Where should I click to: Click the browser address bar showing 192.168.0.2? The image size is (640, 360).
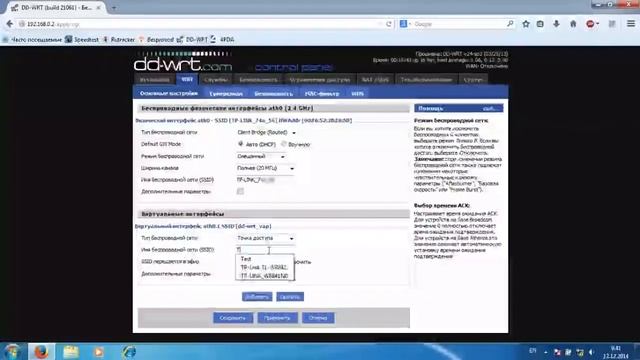[x=200, y=24]
